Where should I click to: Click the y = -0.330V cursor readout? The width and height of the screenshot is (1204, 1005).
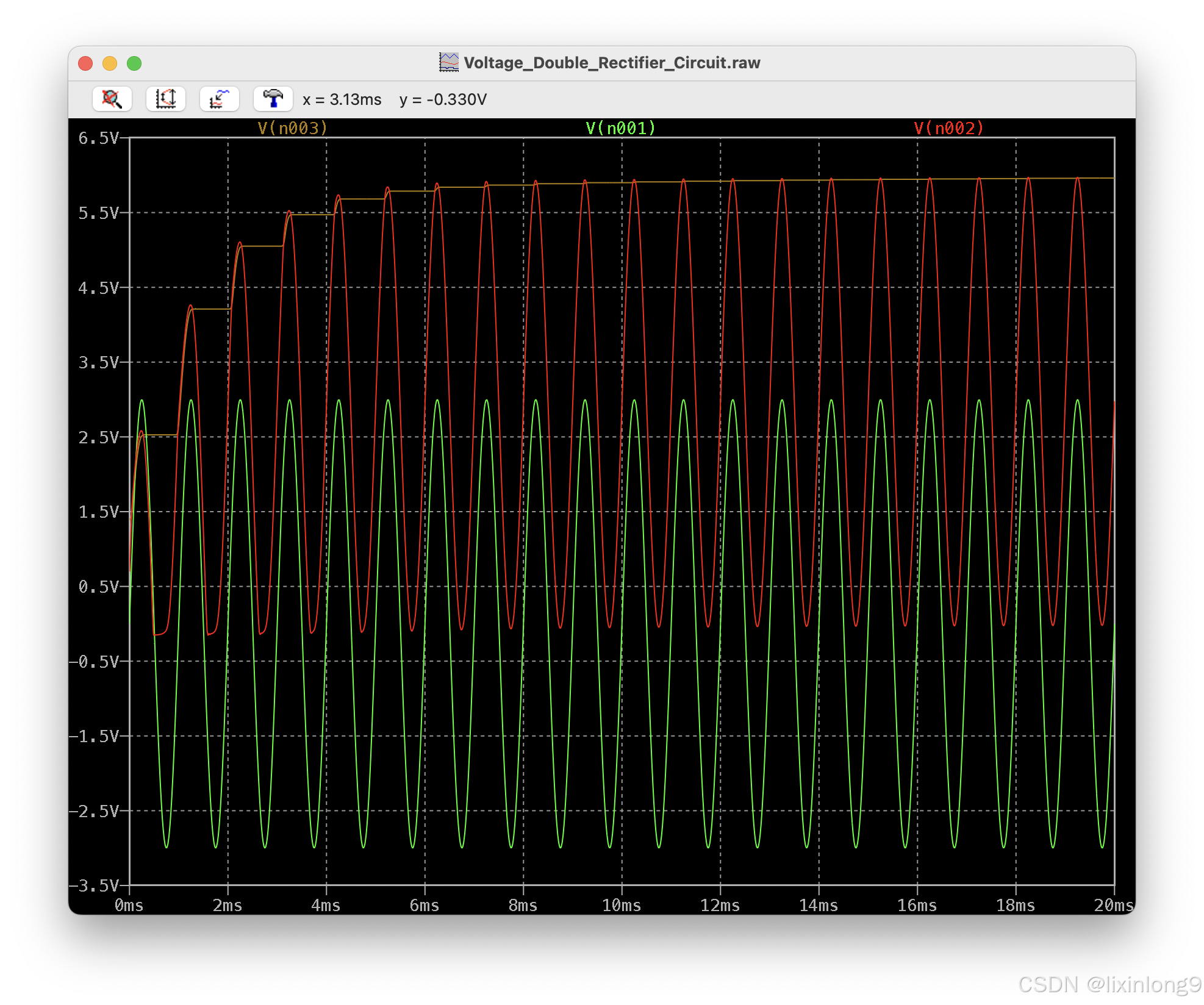point(443,99)
